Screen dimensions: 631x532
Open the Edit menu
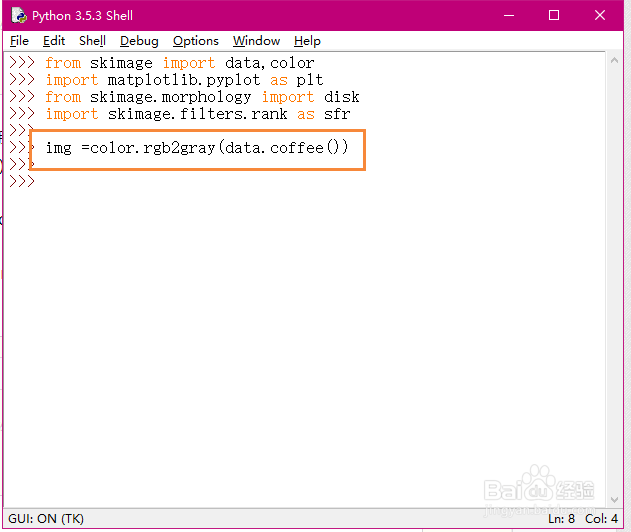(x=54, y=41)
